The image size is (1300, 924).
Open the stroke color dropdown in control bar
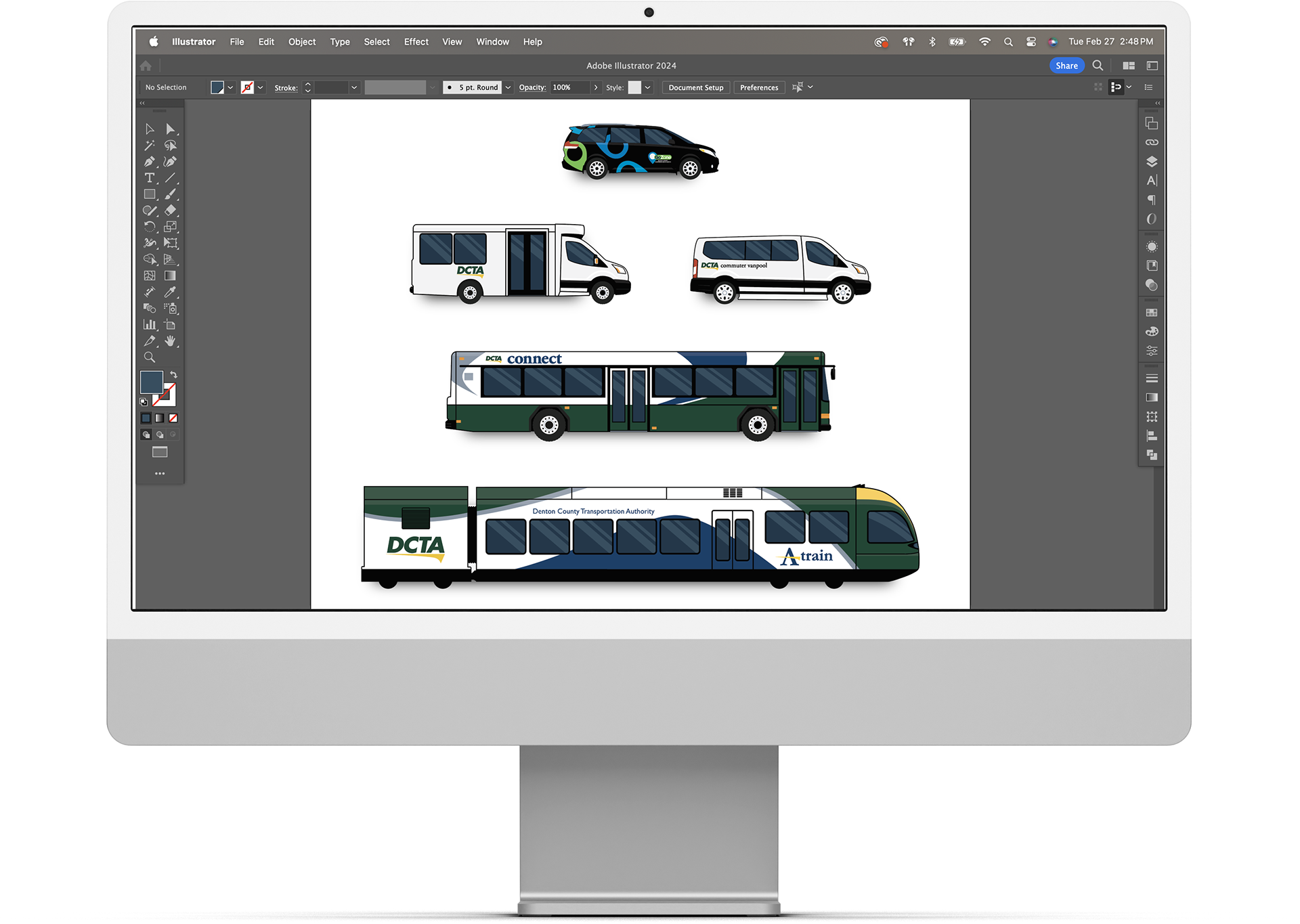click(x=260, y=87)
